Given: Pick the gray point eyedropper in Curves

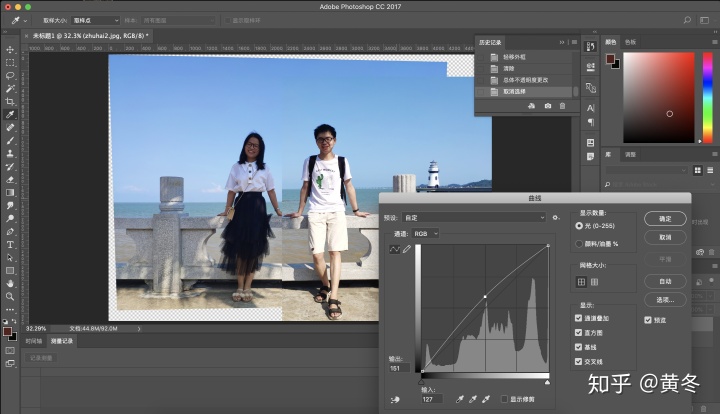Looking at the screenshot, I should click(472, 399).
